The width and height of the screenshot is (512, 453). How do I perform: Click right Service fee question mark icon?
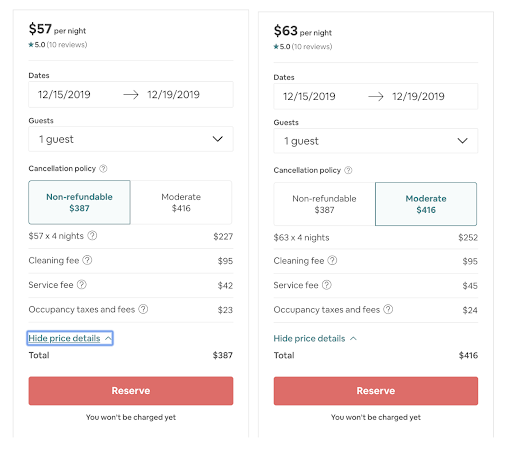(x=327, y=285)
